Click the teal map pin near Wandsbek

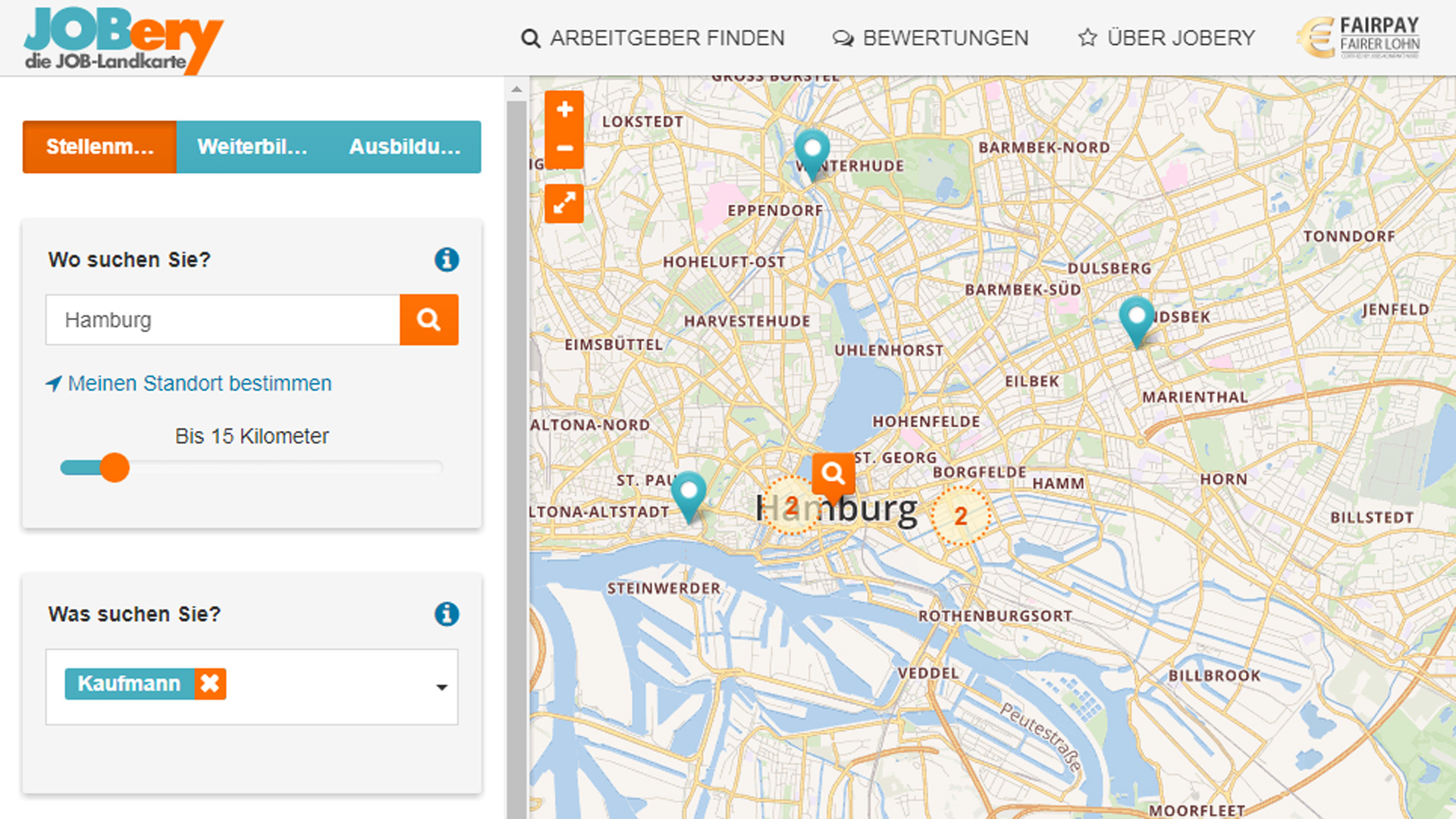point(1136,316)
